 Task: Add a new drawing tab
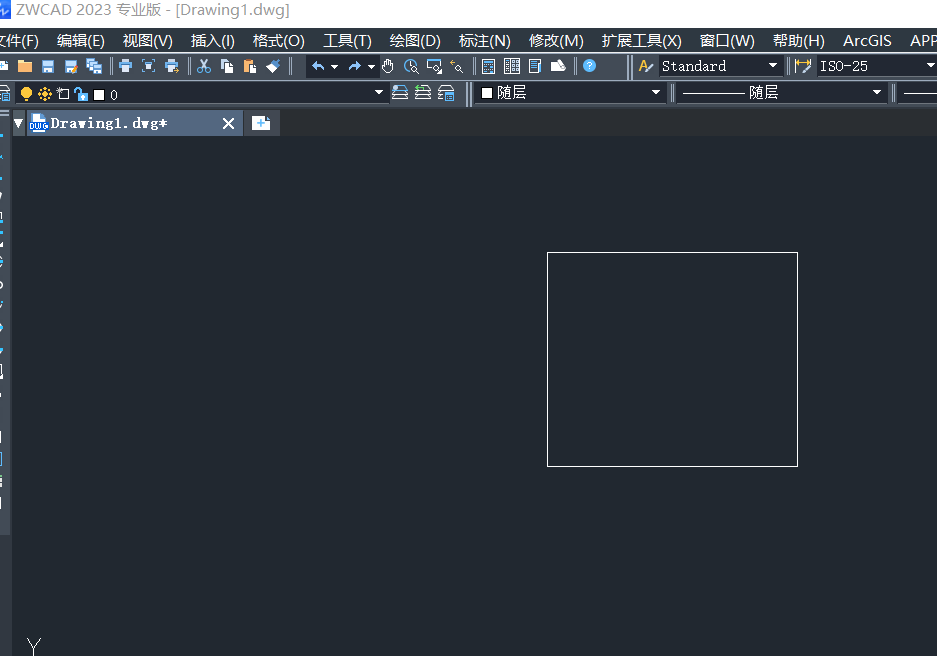(261, 123)
